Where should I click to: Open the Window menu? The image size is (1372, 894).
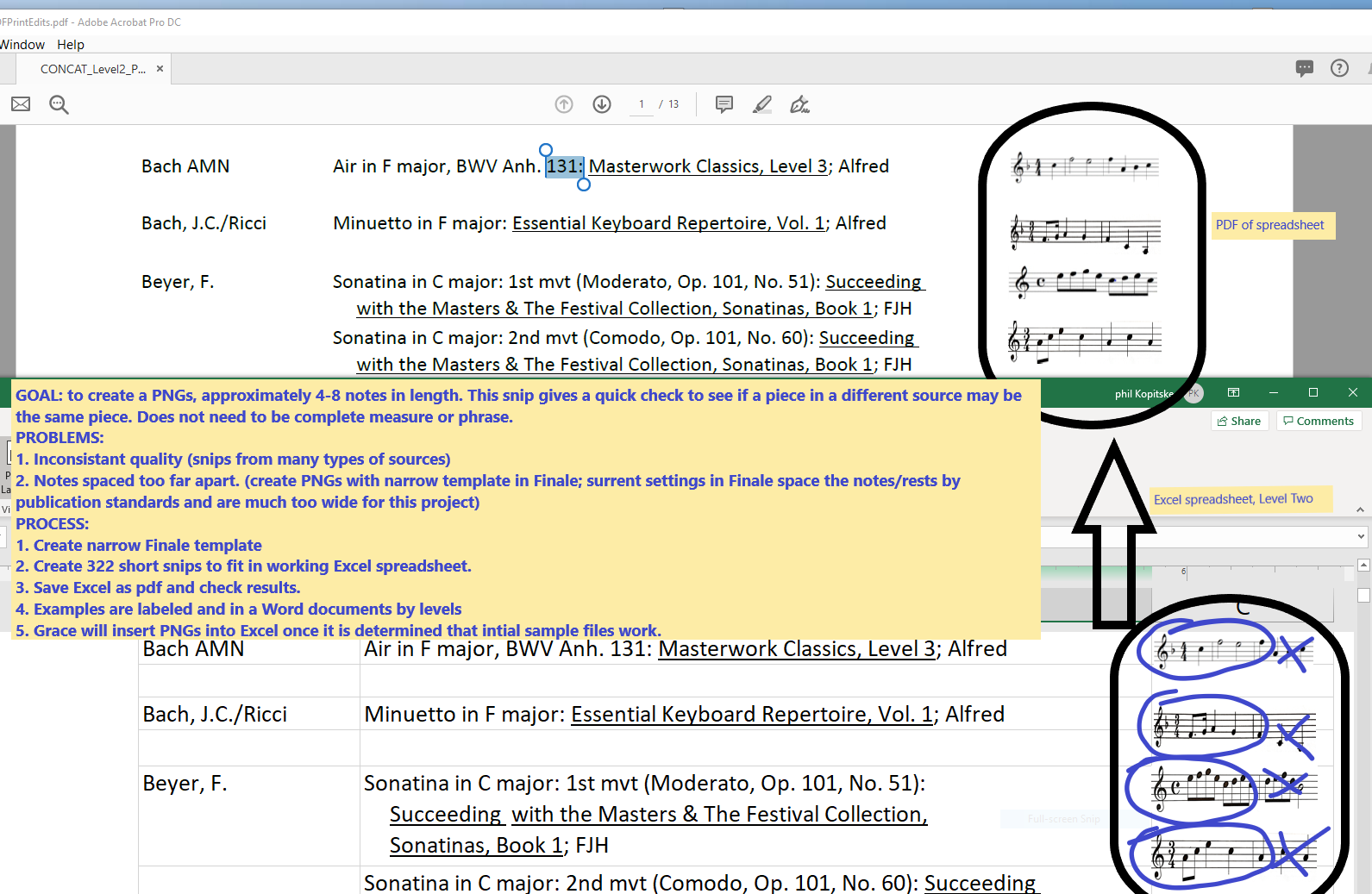(x=22, y=45)
